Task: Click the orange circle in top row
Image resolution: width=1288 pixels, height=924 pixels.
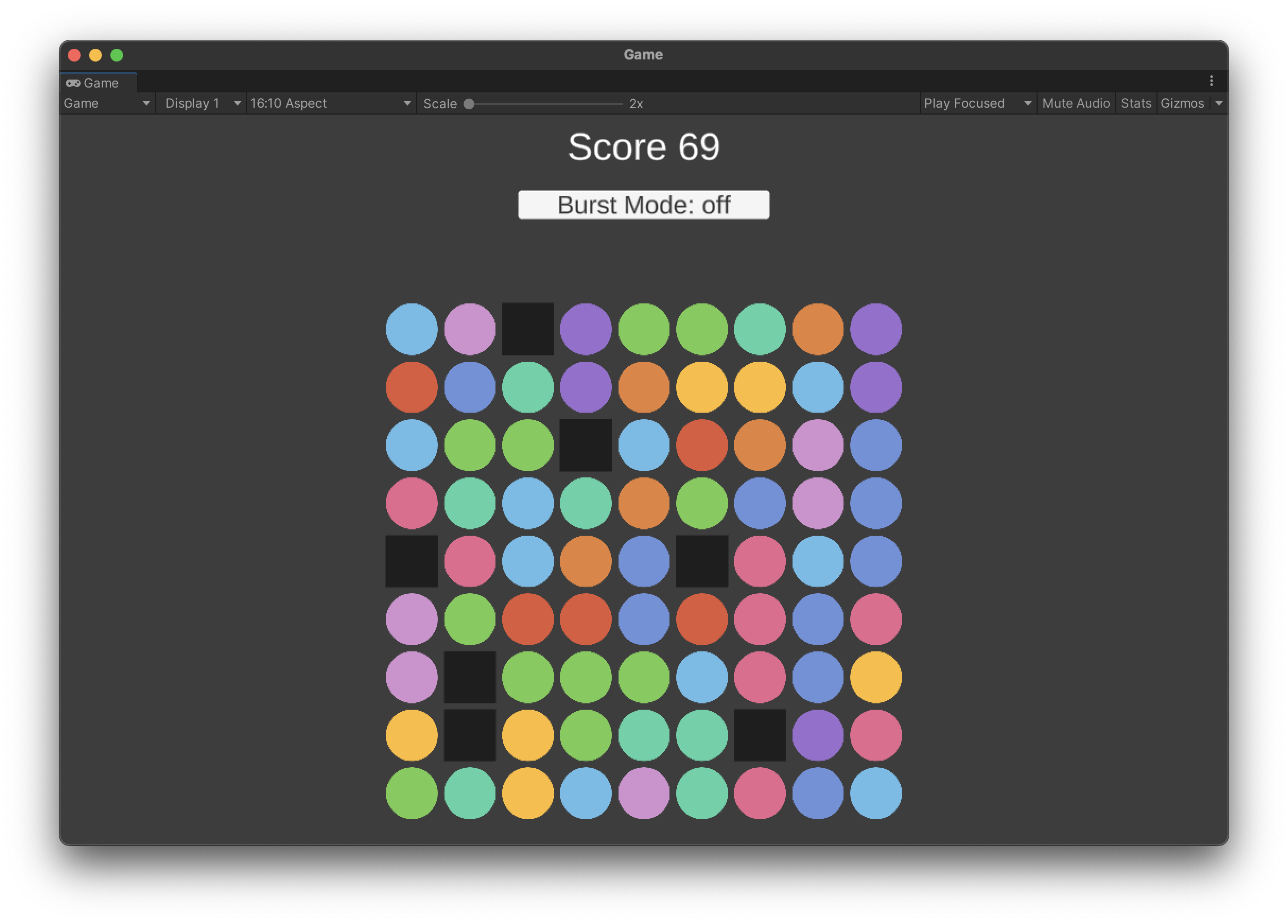Action: pyautogui.click(x=817, y=329)
